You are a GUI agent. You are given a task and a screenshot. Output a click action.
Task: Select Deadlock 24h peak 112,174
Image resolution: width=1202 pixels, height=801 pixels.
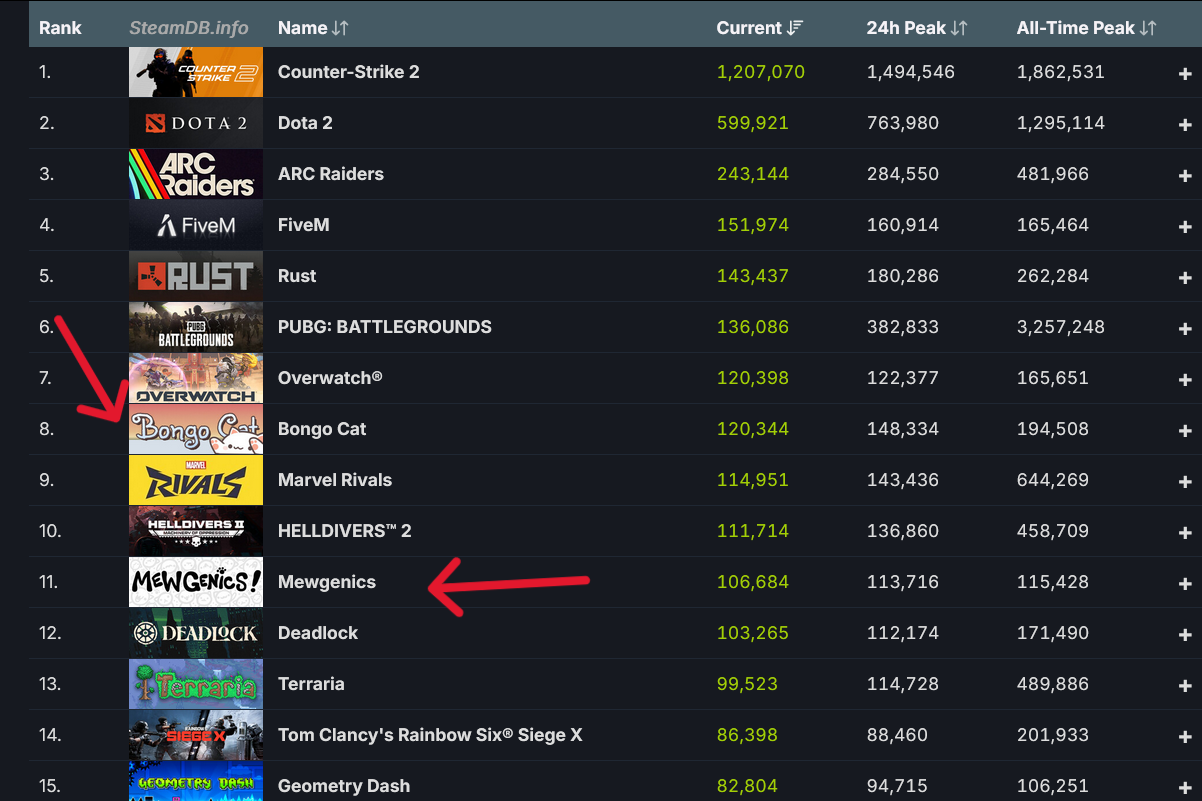click(903, 633)
